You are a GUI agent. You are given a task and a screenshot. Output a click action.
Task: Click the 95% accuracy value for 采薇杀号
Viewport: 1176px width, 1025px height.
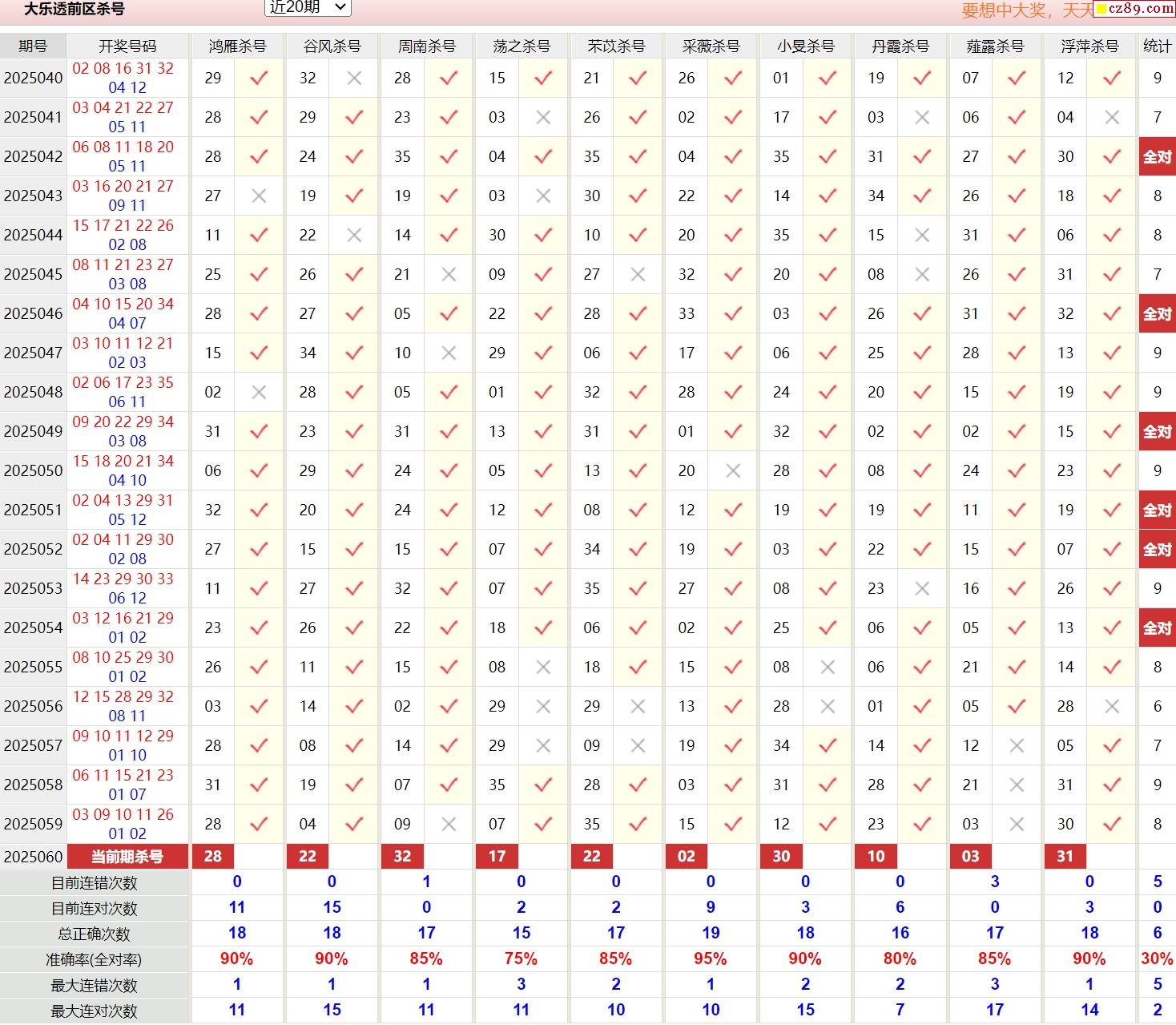coord(711,959)
